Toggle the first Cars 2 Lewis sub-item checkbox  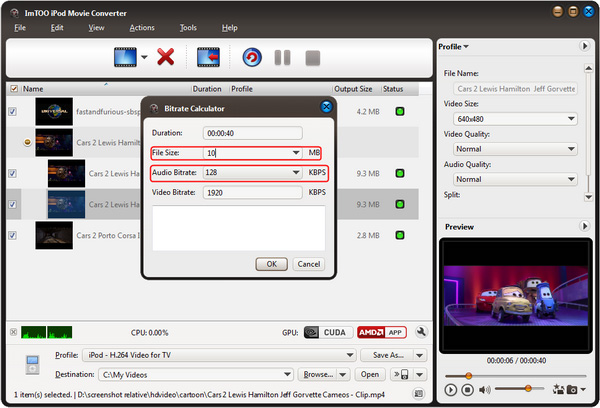(x=12, y=173)
